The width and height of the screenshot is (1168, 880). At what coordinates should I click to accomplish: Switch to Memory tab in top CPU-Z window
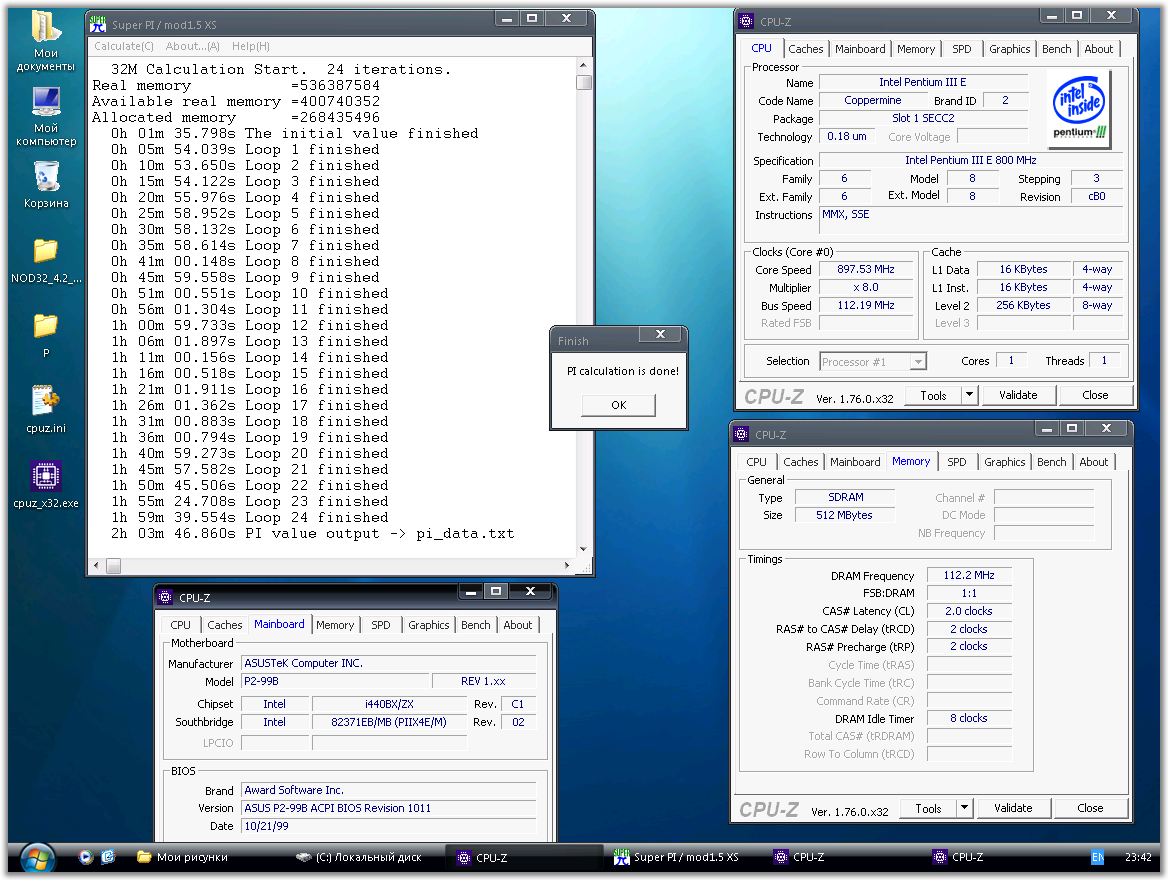(x=915, y=49)
